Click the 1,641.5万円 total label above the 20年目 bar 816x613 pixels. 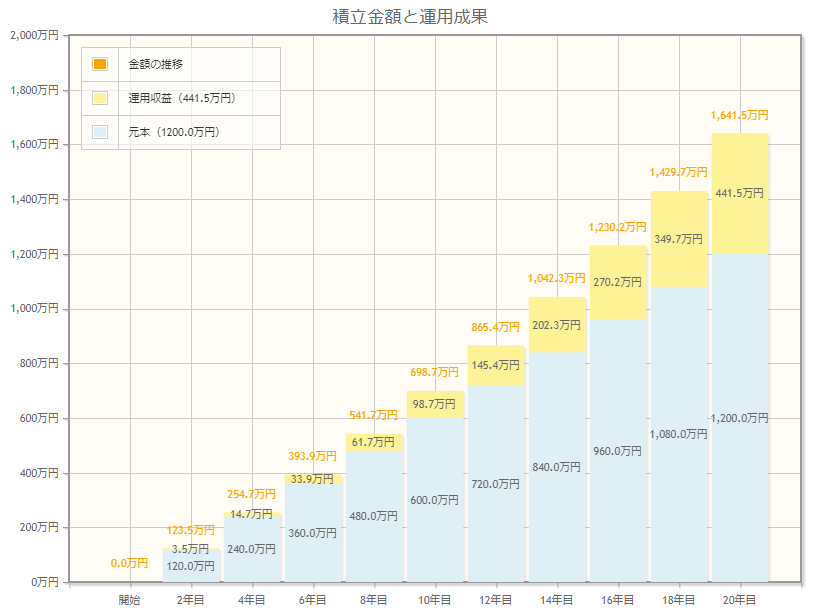[x=740, y=116]
